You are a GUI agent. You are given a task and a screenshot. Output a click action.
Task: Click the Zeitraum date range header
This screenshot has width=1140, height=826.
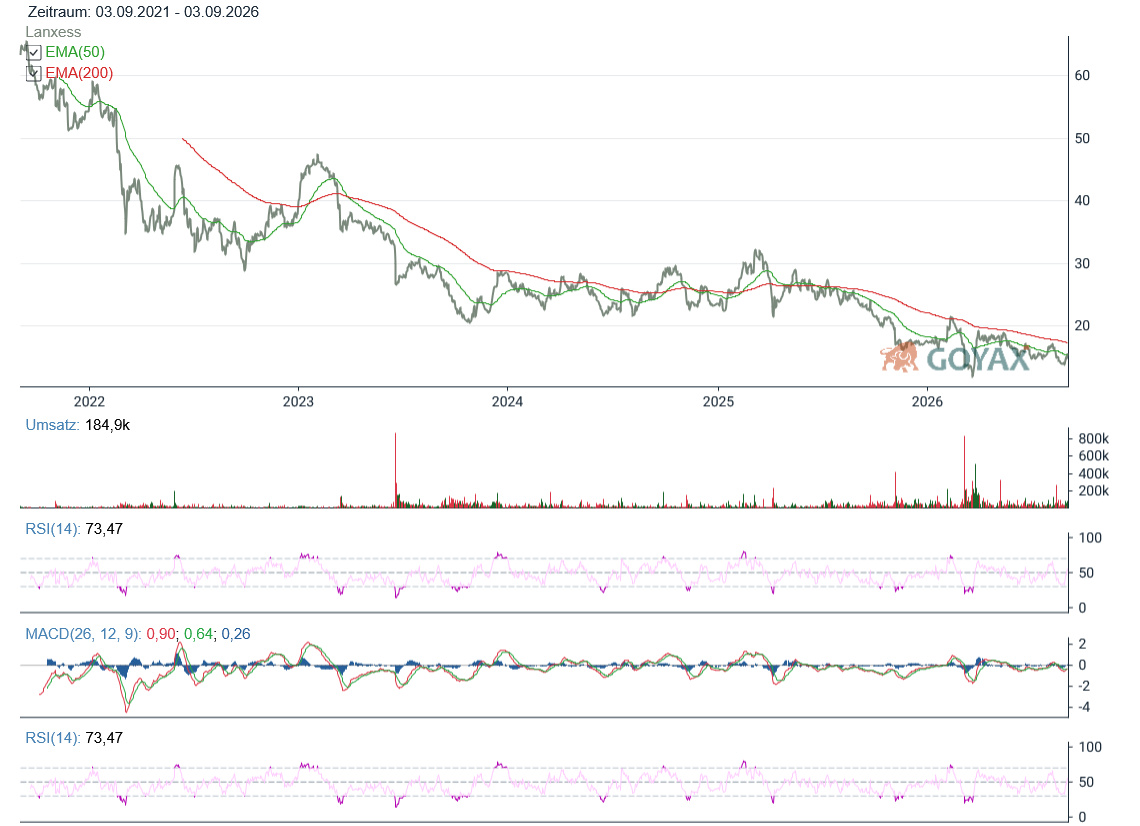pos(143,12)
